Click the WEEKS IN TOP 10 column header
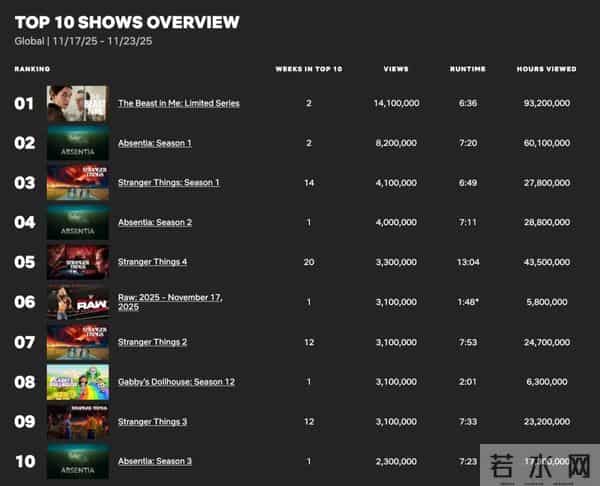Viewport: 600px width, 486px height. (309, 69)
